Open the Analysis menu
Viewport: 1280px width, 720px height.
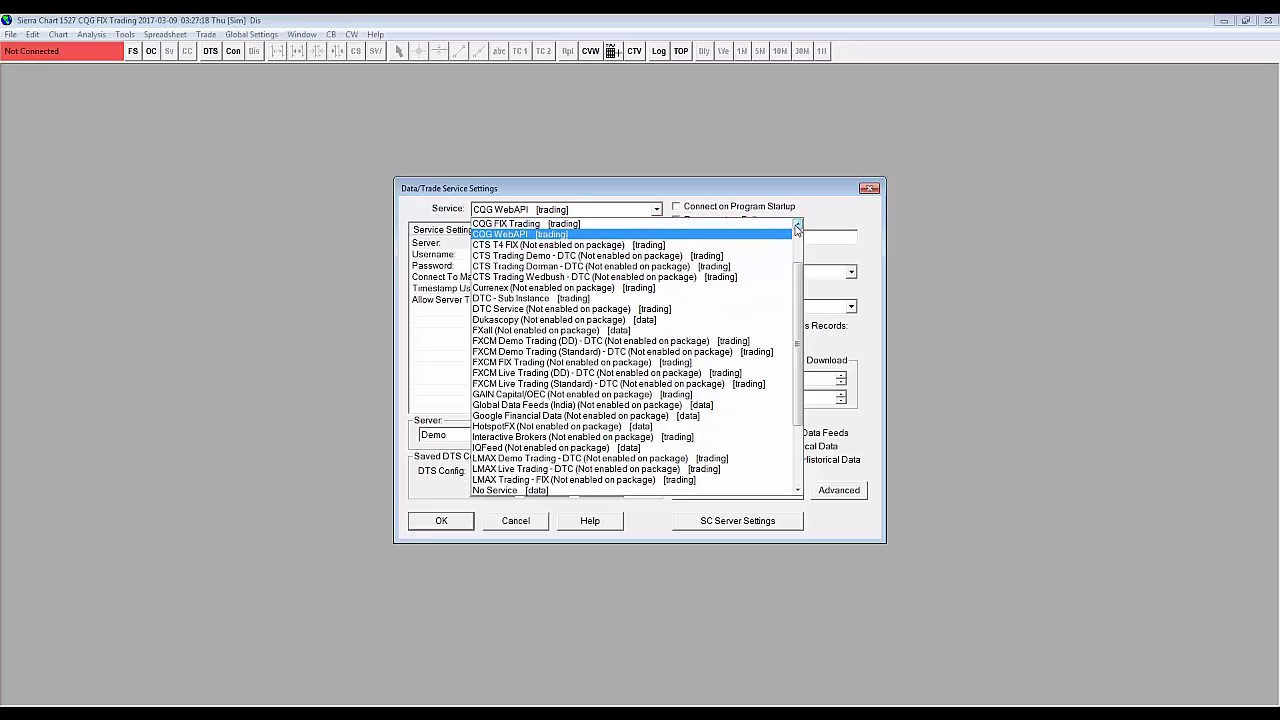pyautogui.click(x=91, y=35)
